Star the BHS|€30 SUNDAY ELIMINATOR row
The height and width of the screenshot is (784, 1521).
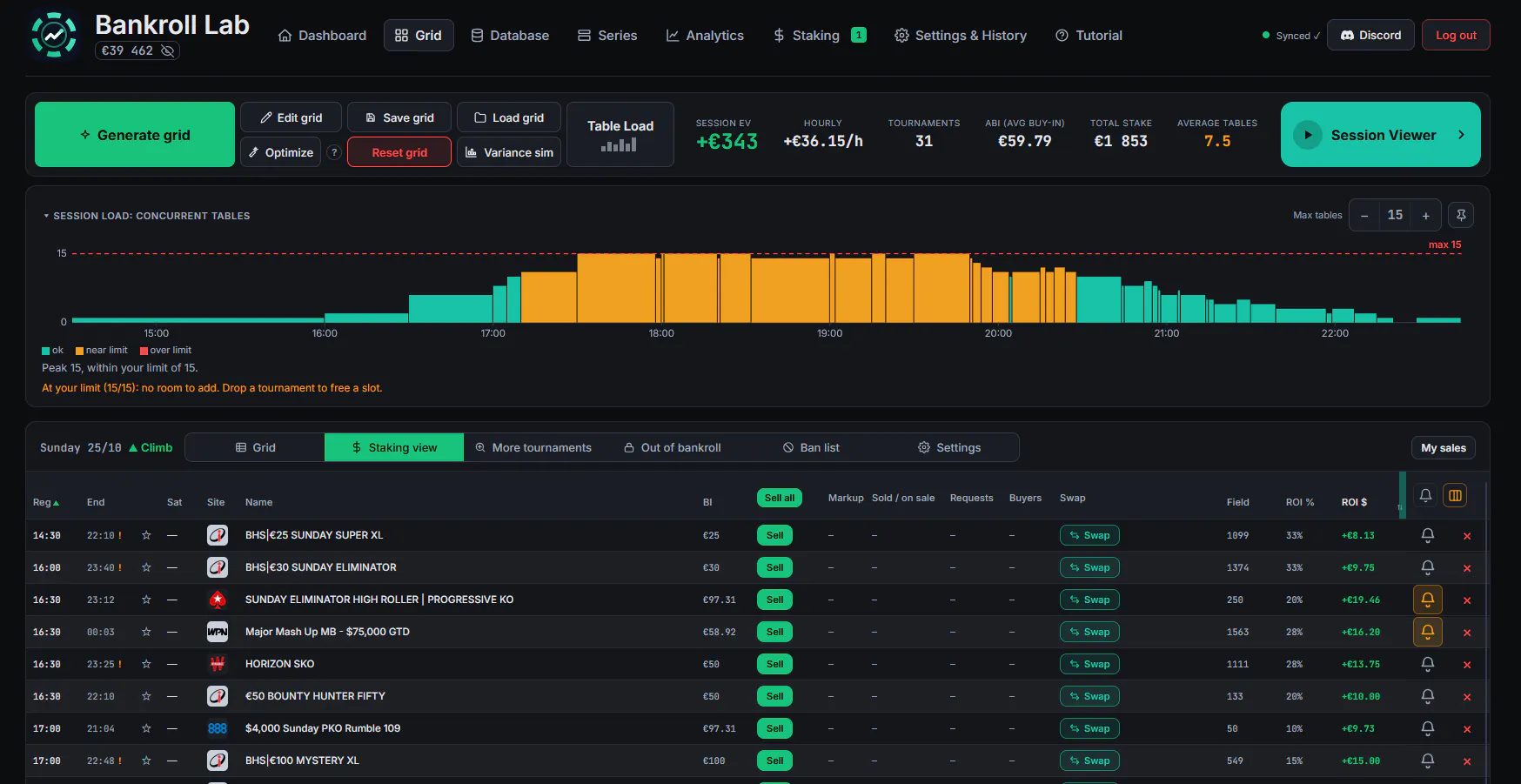tap(146, 567)
